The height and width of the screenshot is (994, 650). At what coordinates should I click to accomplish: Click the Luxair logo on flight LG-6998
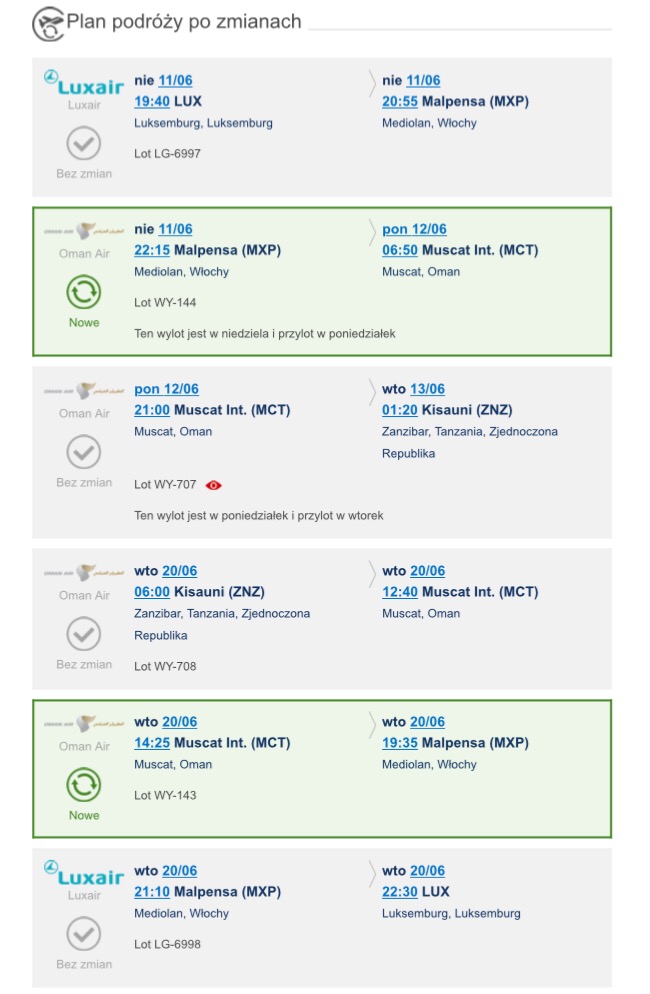84,874
